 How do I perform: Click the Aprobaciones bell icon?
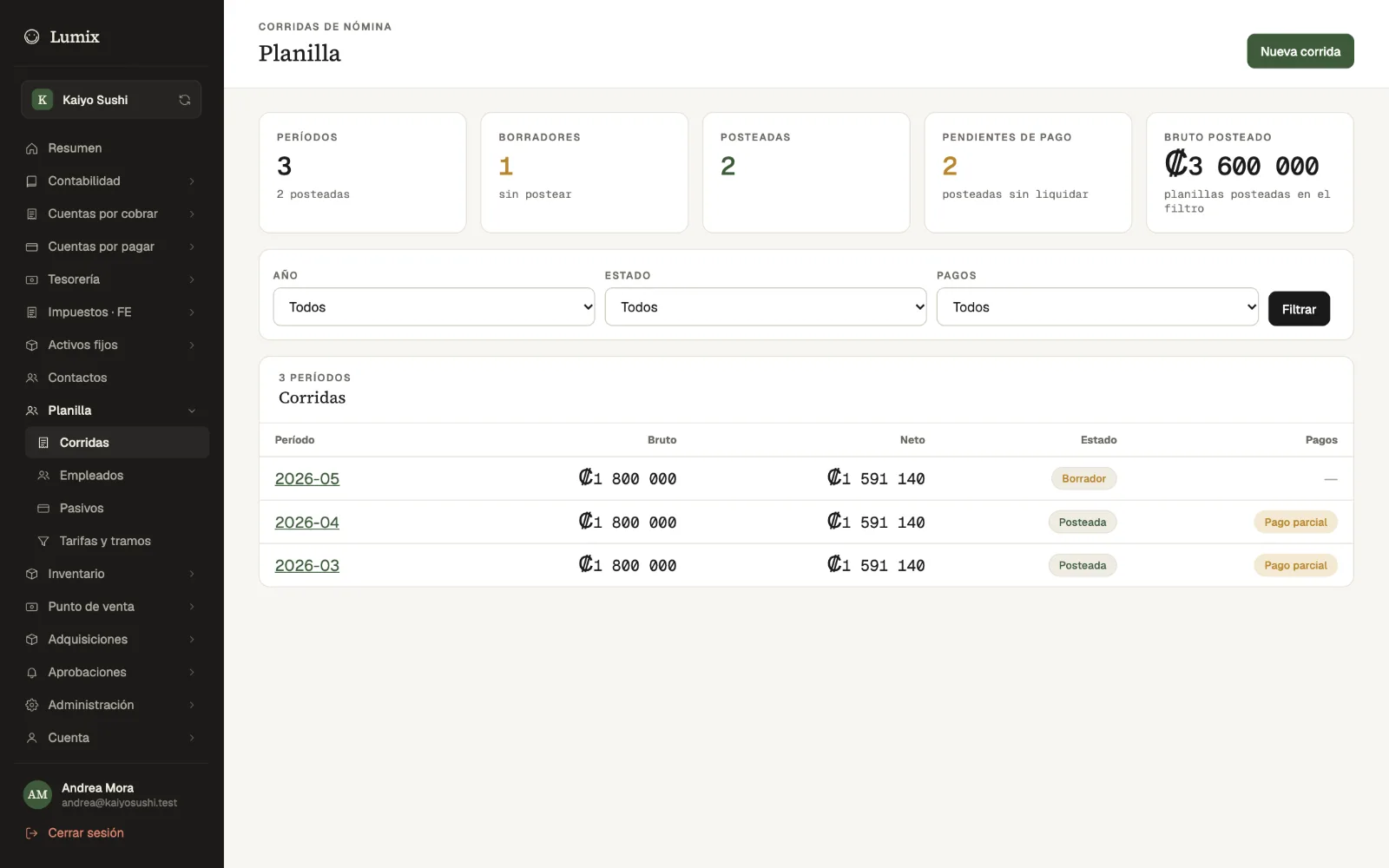[32, 673]
